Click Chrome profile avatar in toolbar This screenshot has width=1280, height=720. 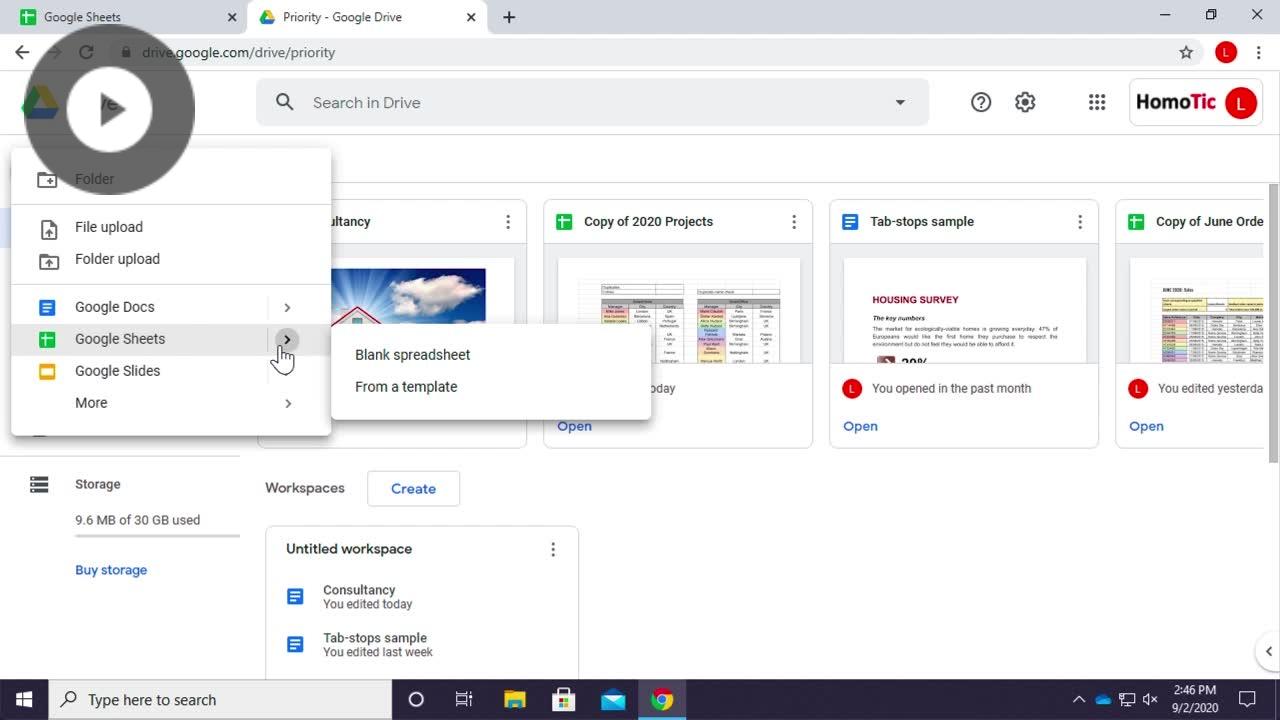tap(1226, 52)
